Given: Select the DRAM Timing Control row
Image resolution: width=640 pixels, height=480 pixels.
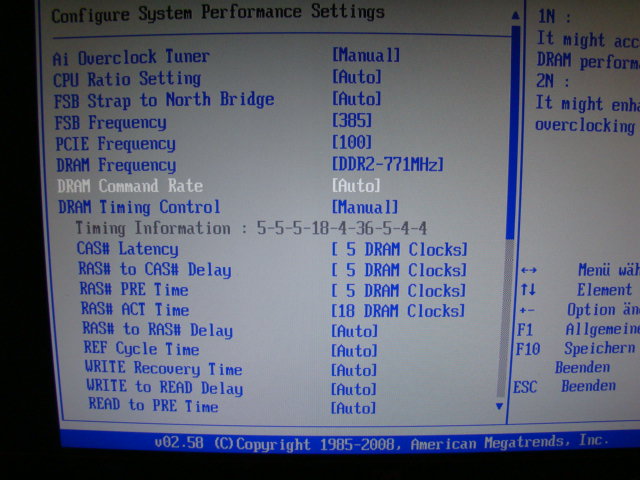Looking at the screenshot, I should 139,207.
